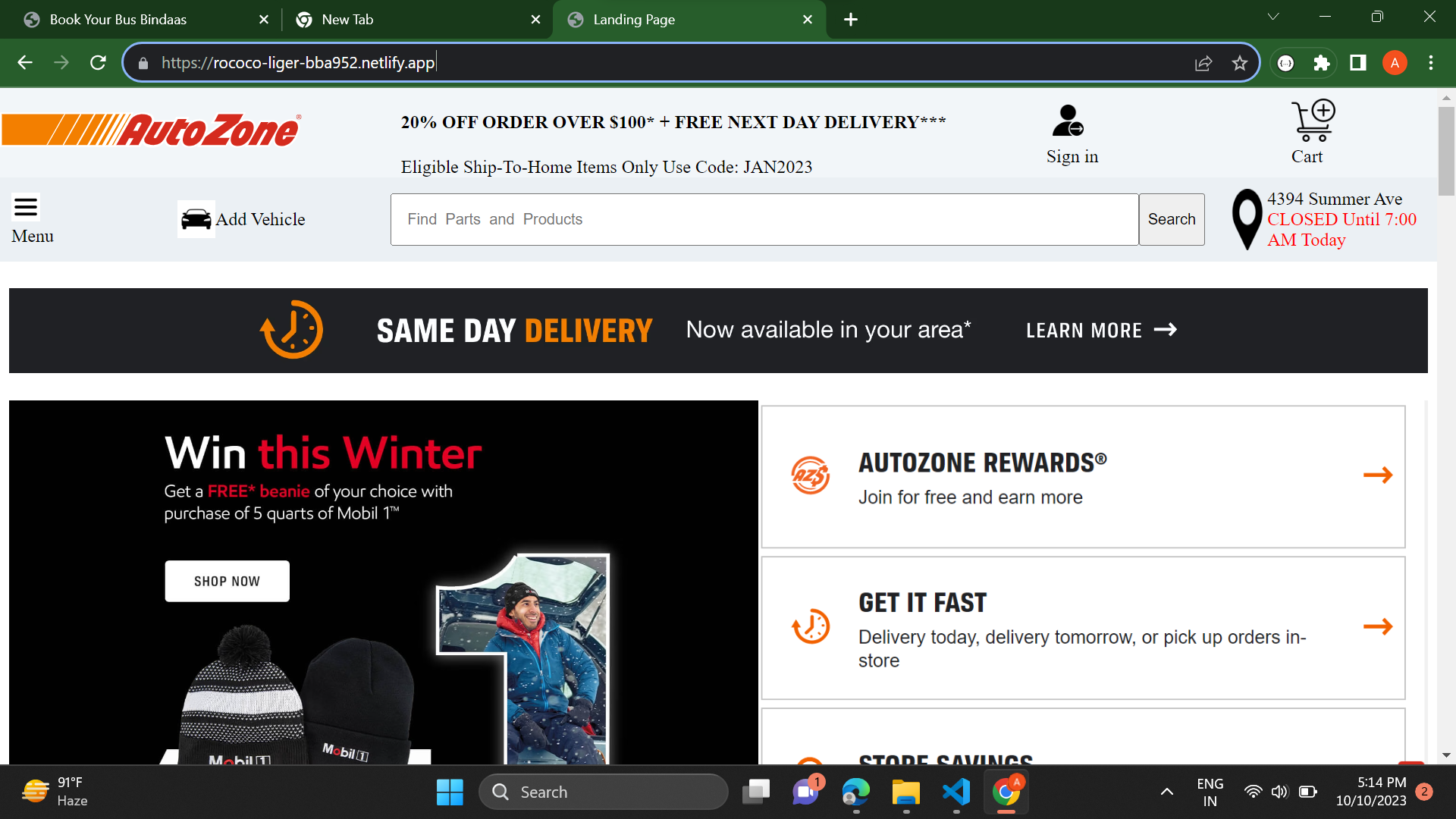Toggle Chrome side panel icon

[x=1358, y=63]
